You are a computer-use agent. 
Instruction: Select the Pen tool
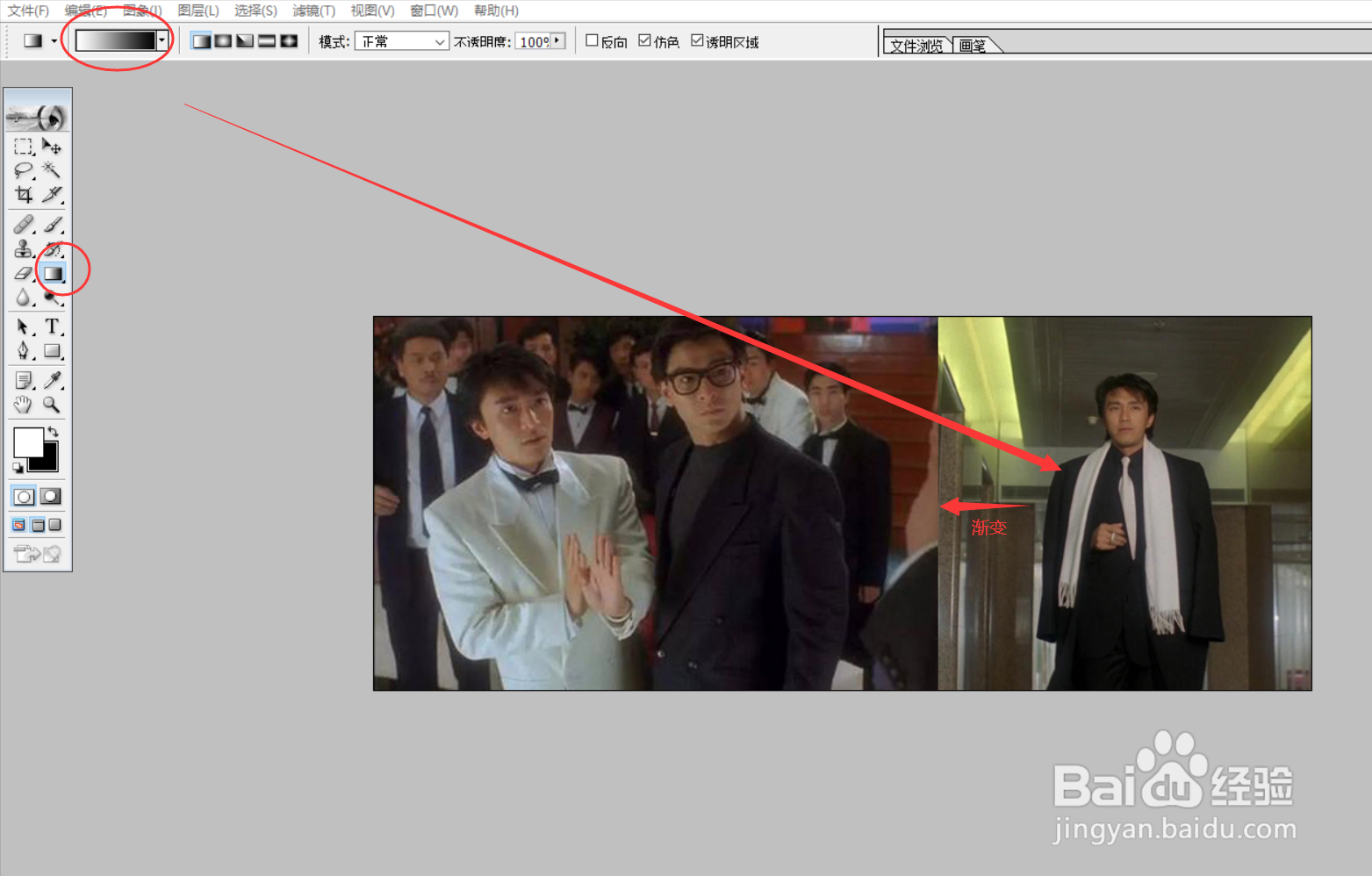pyautogui.click(x=24, y=351)
